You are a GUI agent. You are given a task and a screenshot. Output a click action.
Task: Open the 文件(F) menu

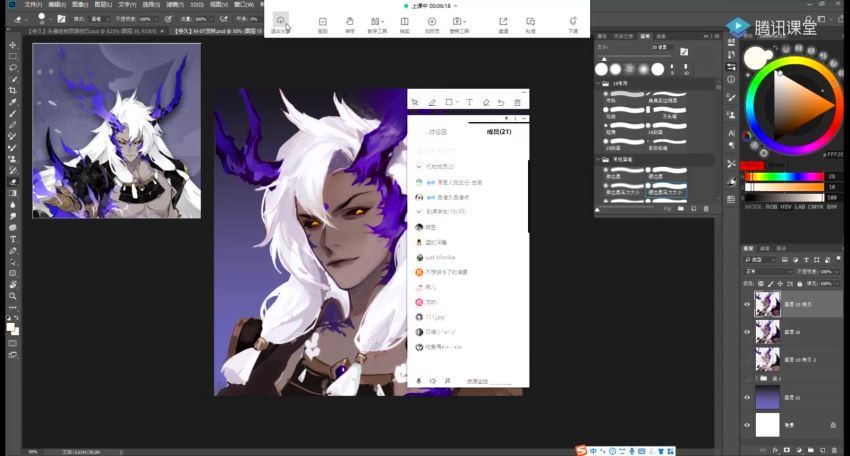33,4
